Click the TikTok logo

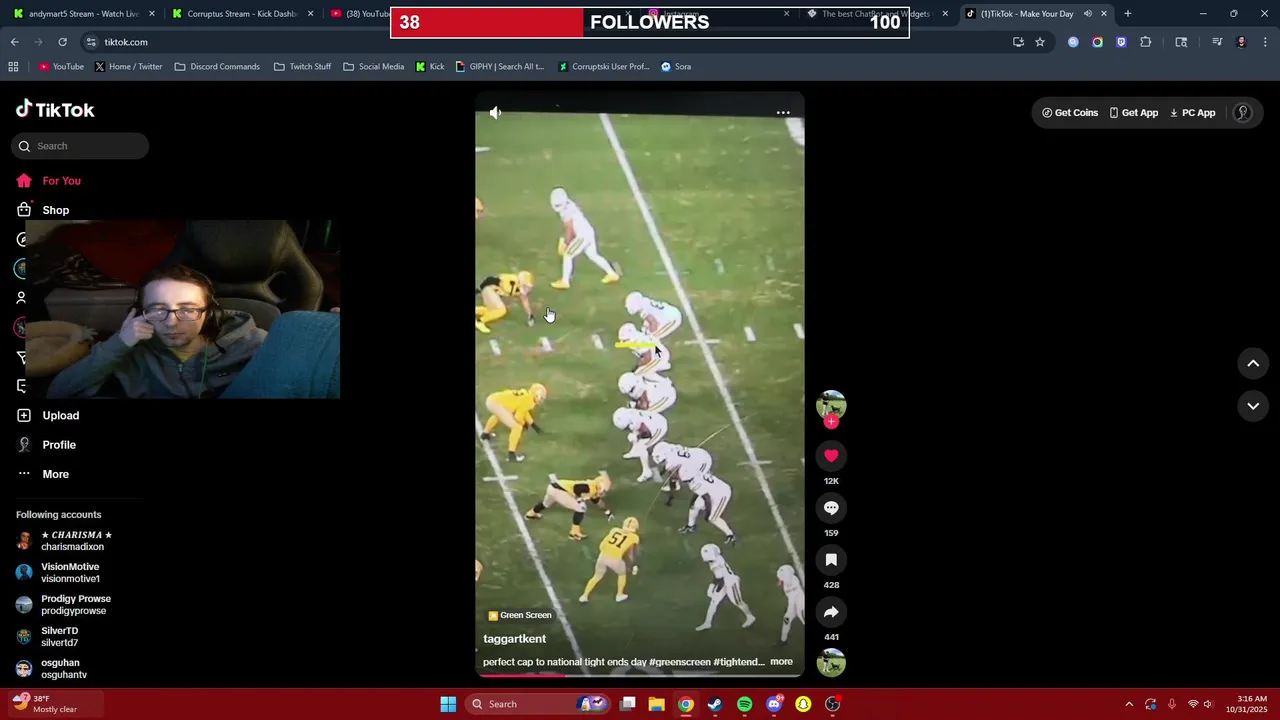(x=55, y=110)
